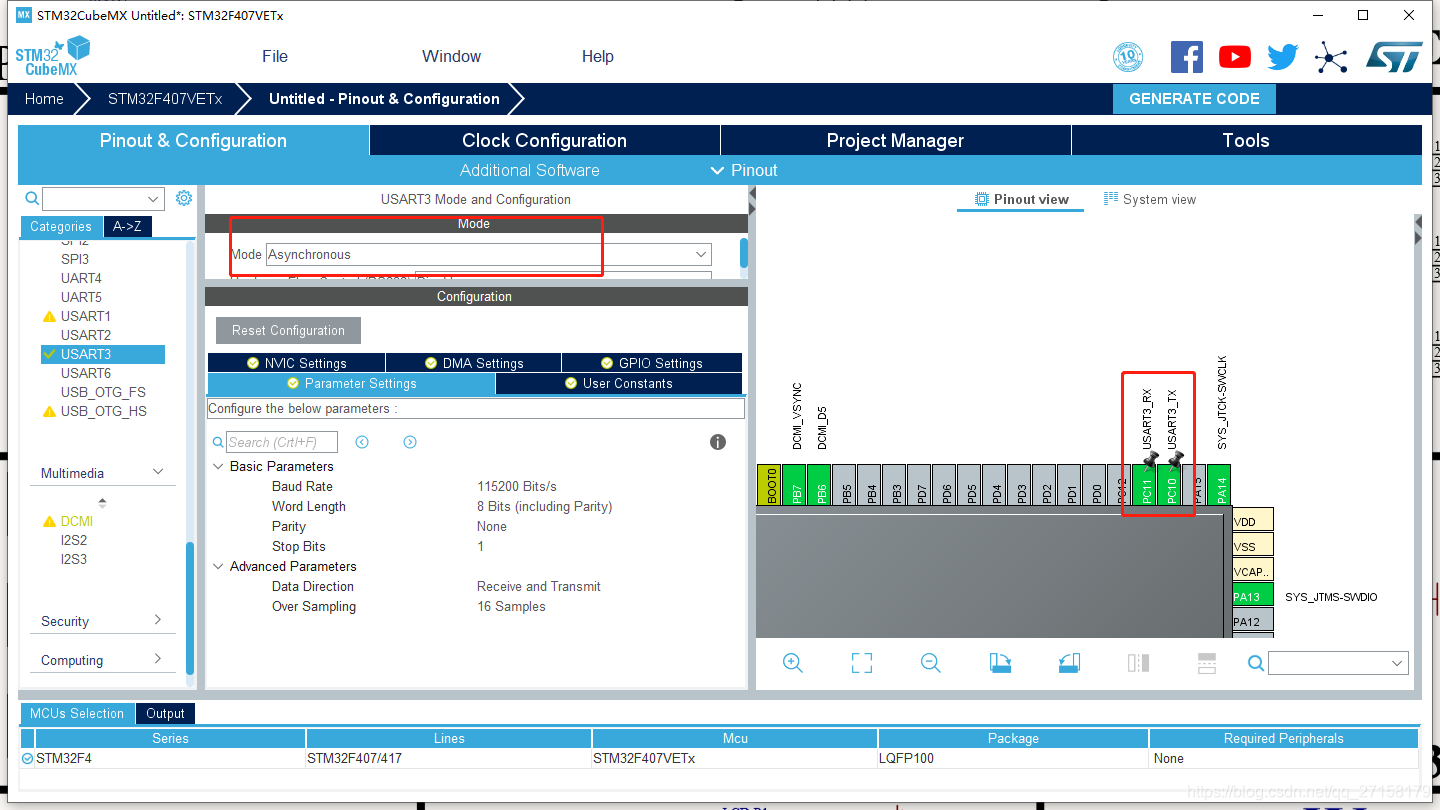Expand the Computing category
Screen dimensions: 1440x810
(x=157, y=659)
